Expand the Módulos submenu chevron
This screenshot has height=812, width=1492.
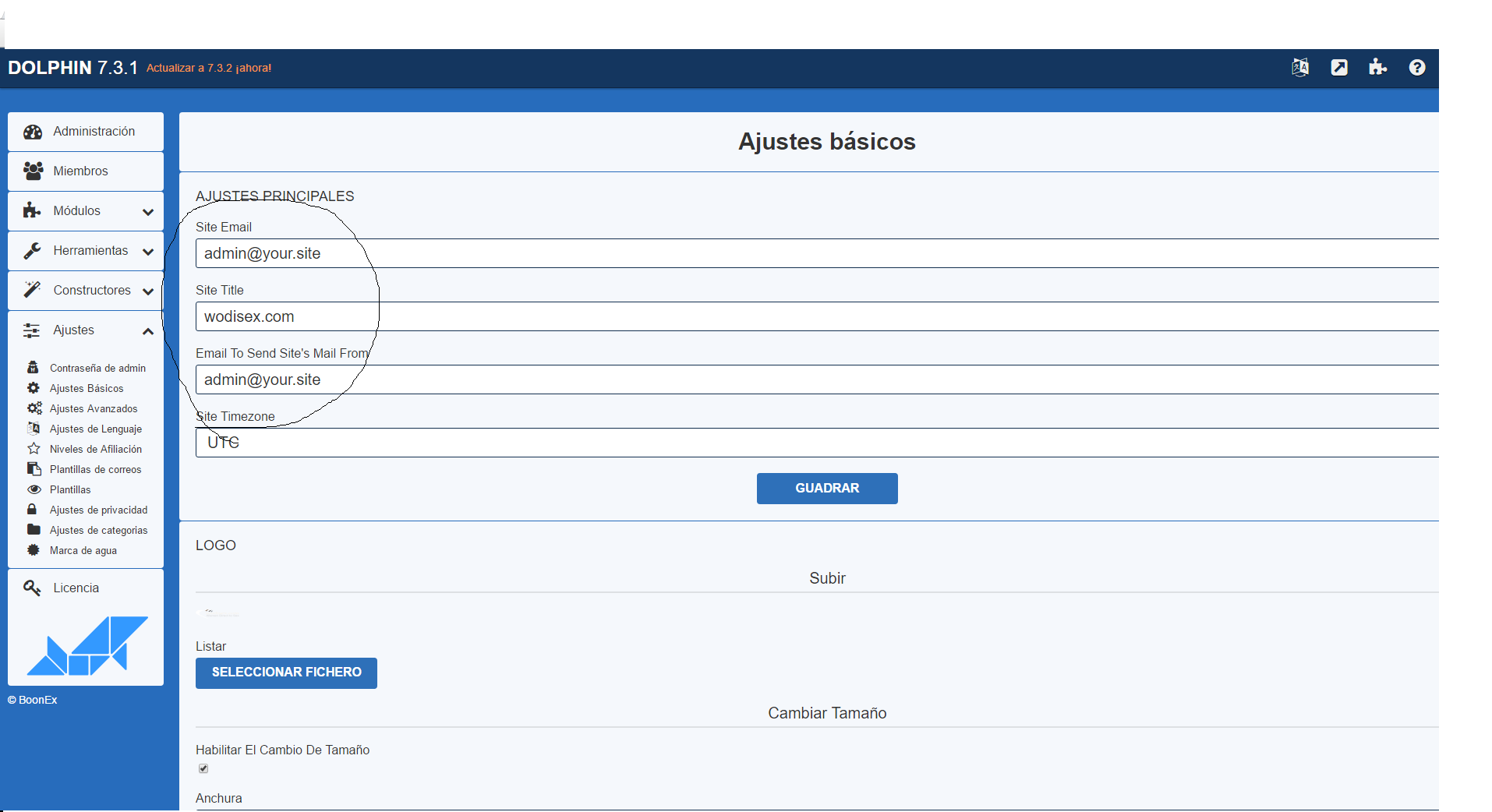pos(148,212)
